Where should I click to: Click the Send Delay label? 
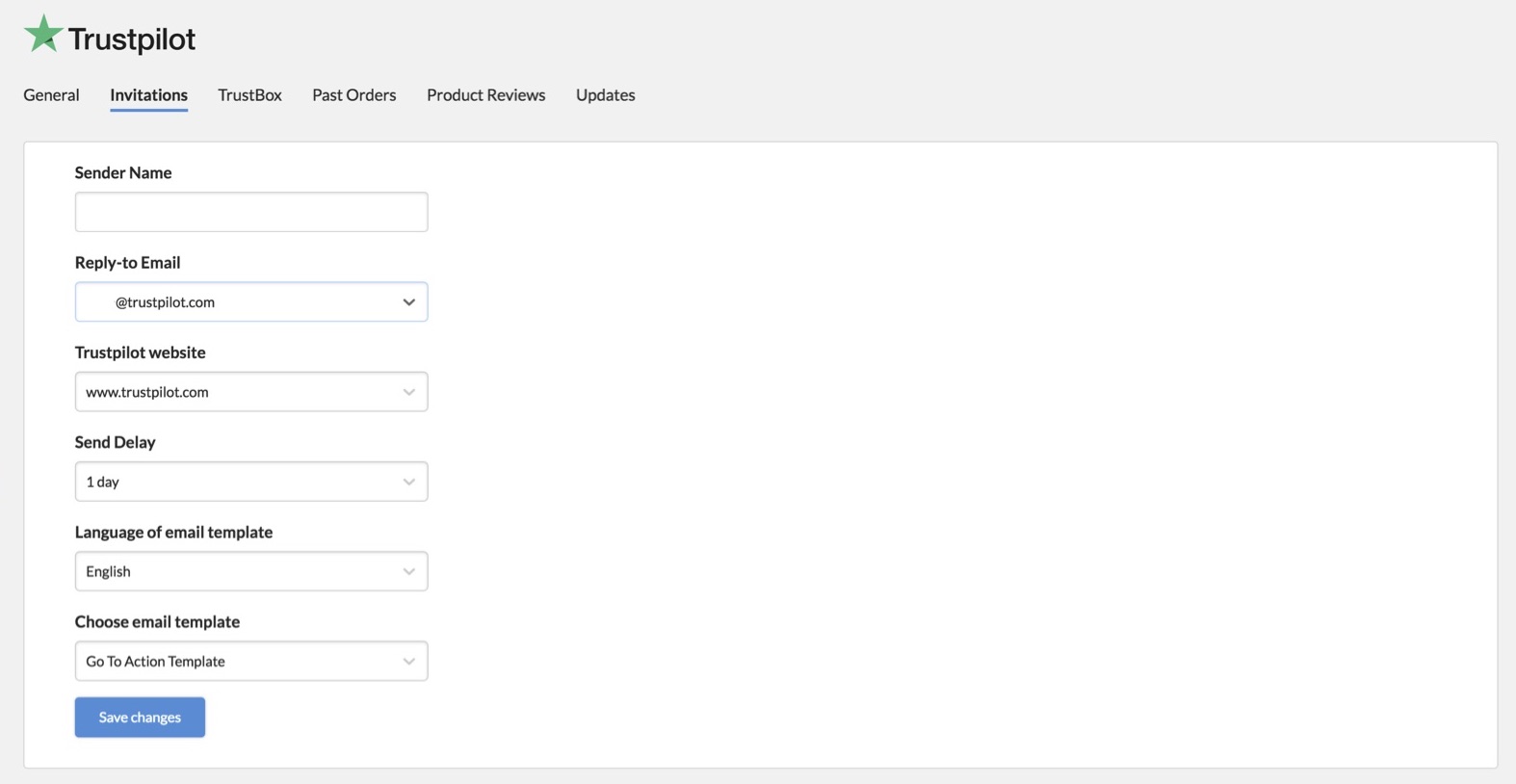(x=115, y=442)
